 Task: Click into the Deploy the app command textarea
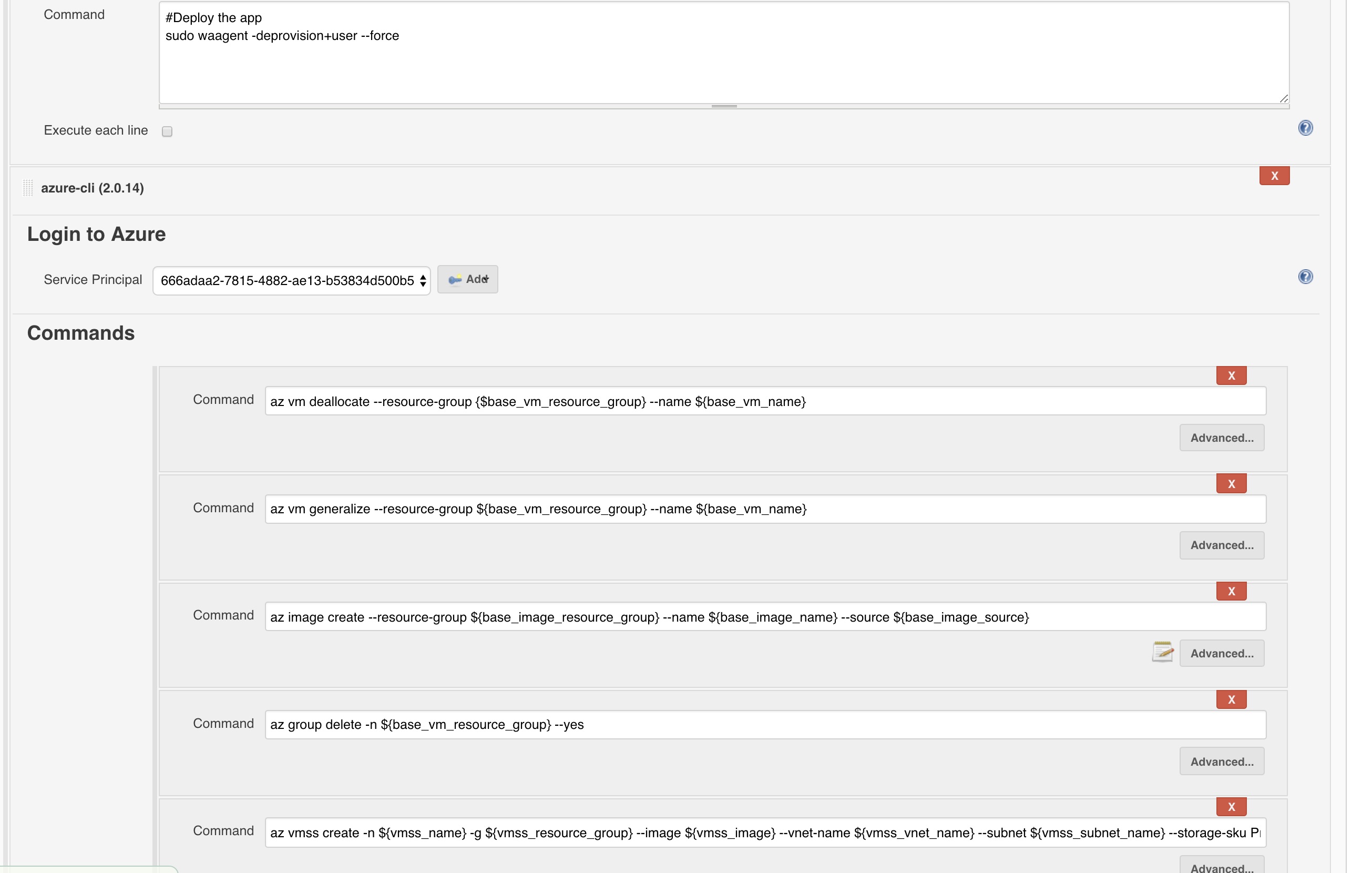coord(724,53)
